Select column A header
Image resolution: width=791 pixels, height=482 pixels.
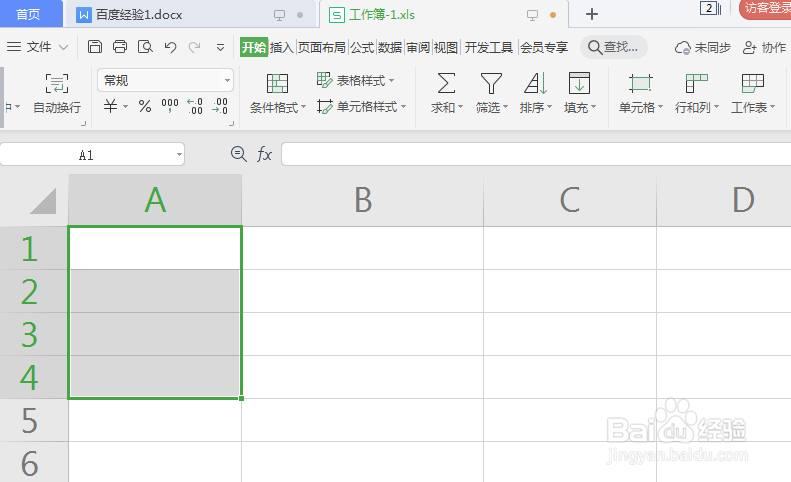point(155,200)
